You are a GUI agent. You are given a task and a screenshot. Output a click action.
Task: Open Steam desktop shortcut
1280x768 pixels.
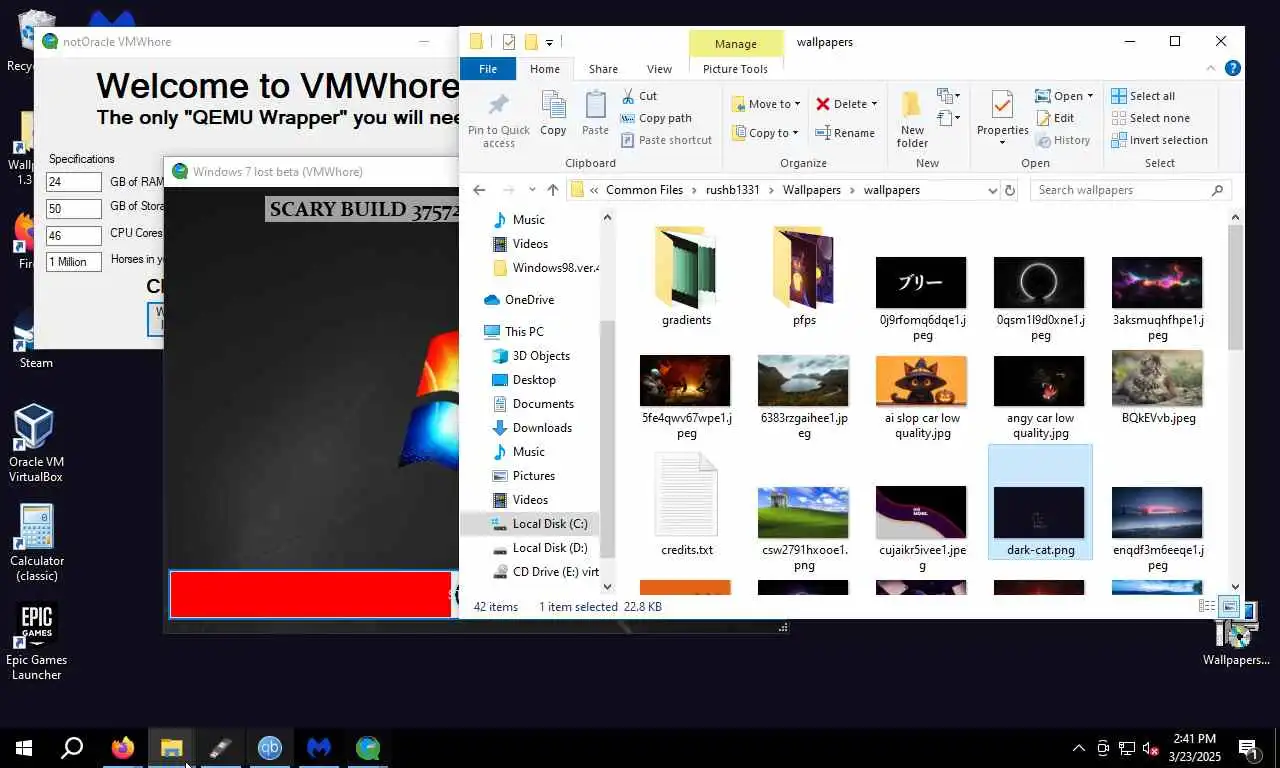tap(36, 338)
